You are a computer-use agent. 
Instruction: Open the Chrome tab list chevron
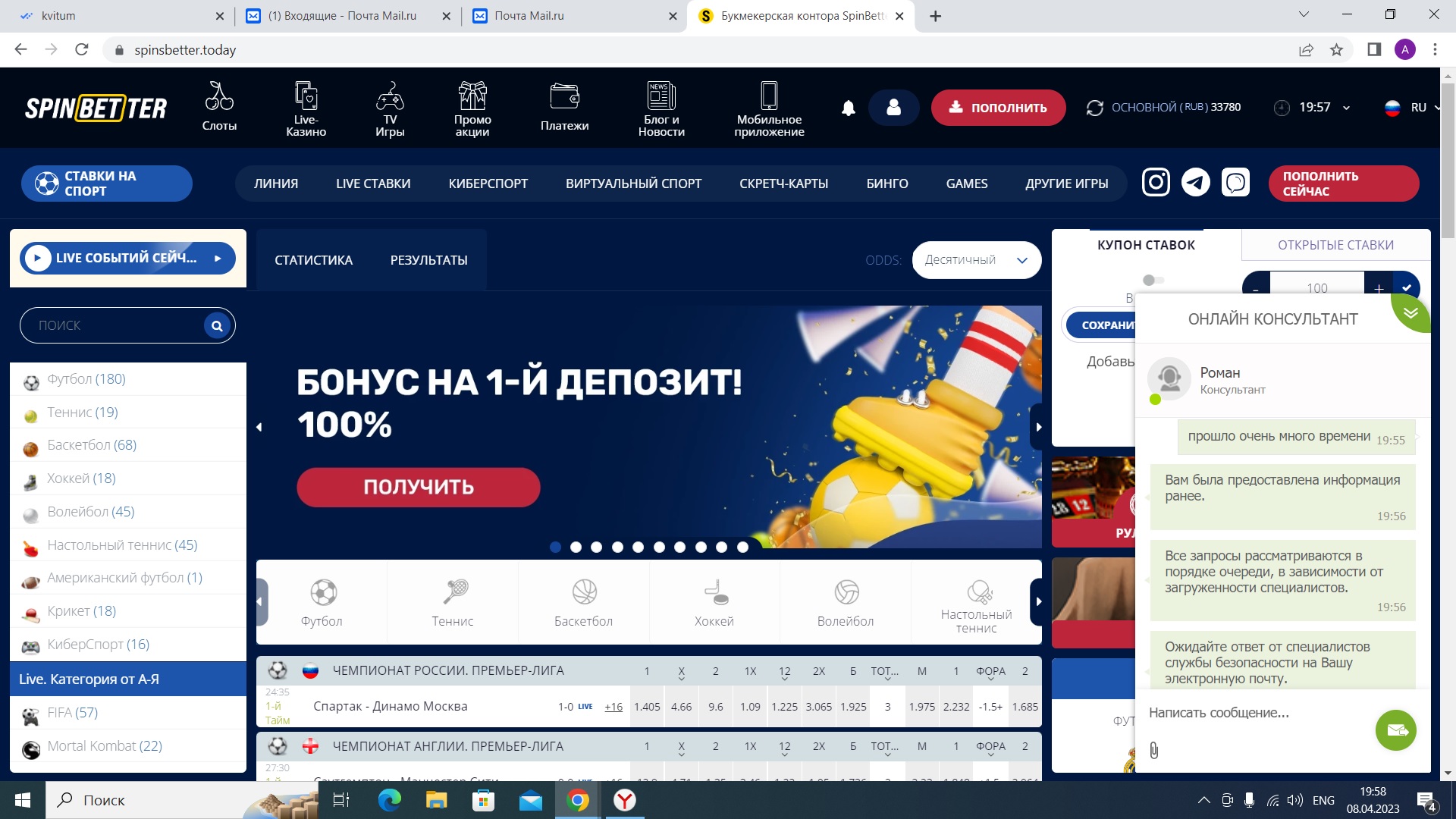click(1304, 14)
